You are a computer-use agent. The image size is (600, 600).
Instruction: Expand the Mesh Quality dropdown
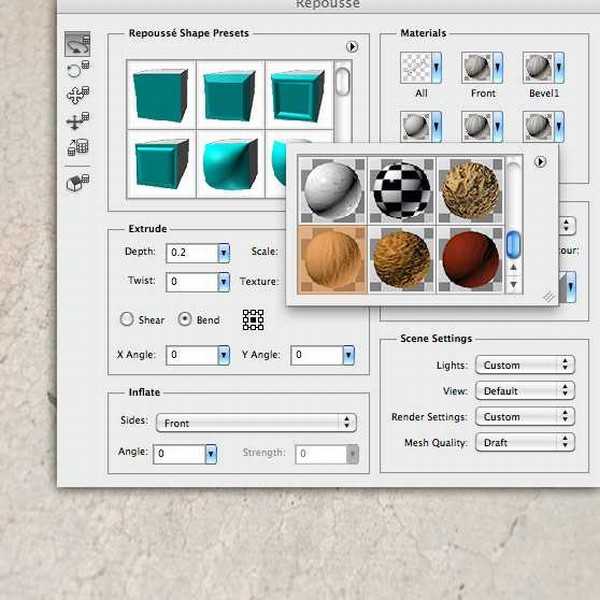click(524, 442)
